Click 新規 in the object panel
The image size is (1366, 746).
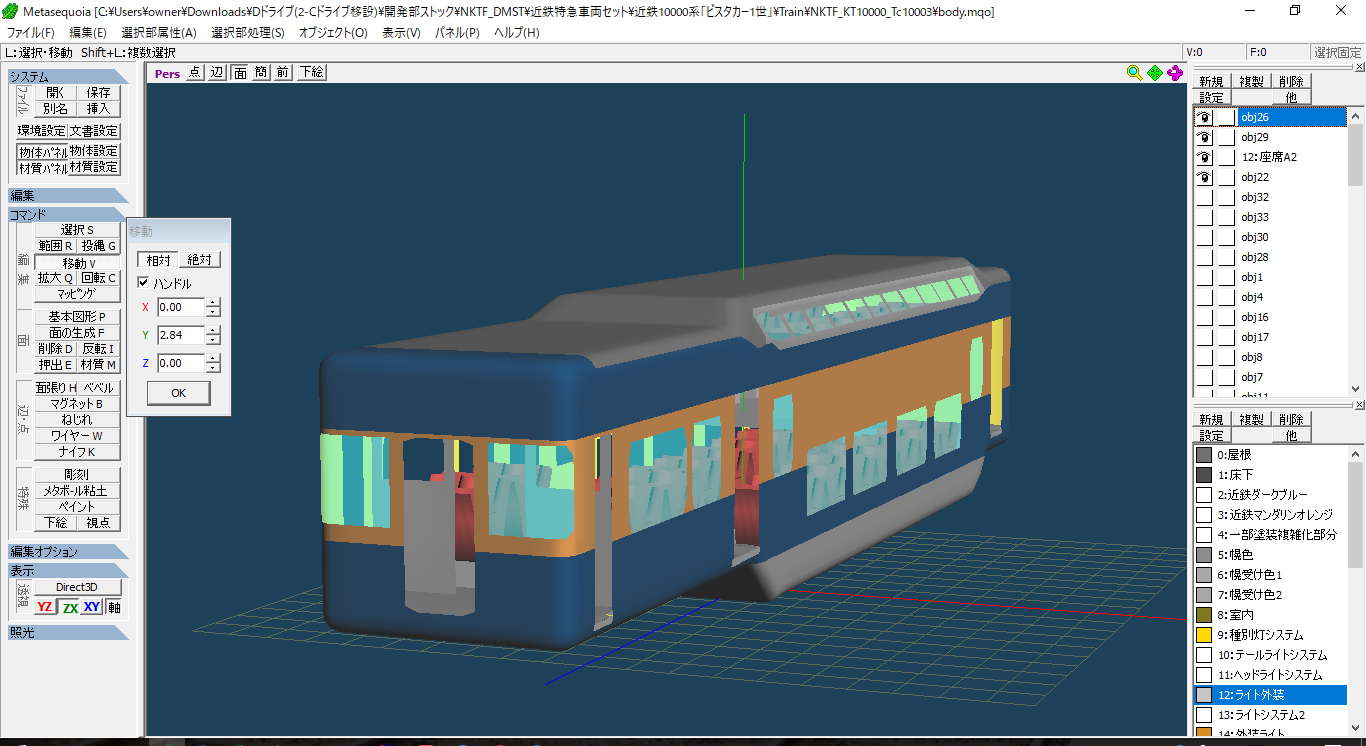coord(1211,82)
